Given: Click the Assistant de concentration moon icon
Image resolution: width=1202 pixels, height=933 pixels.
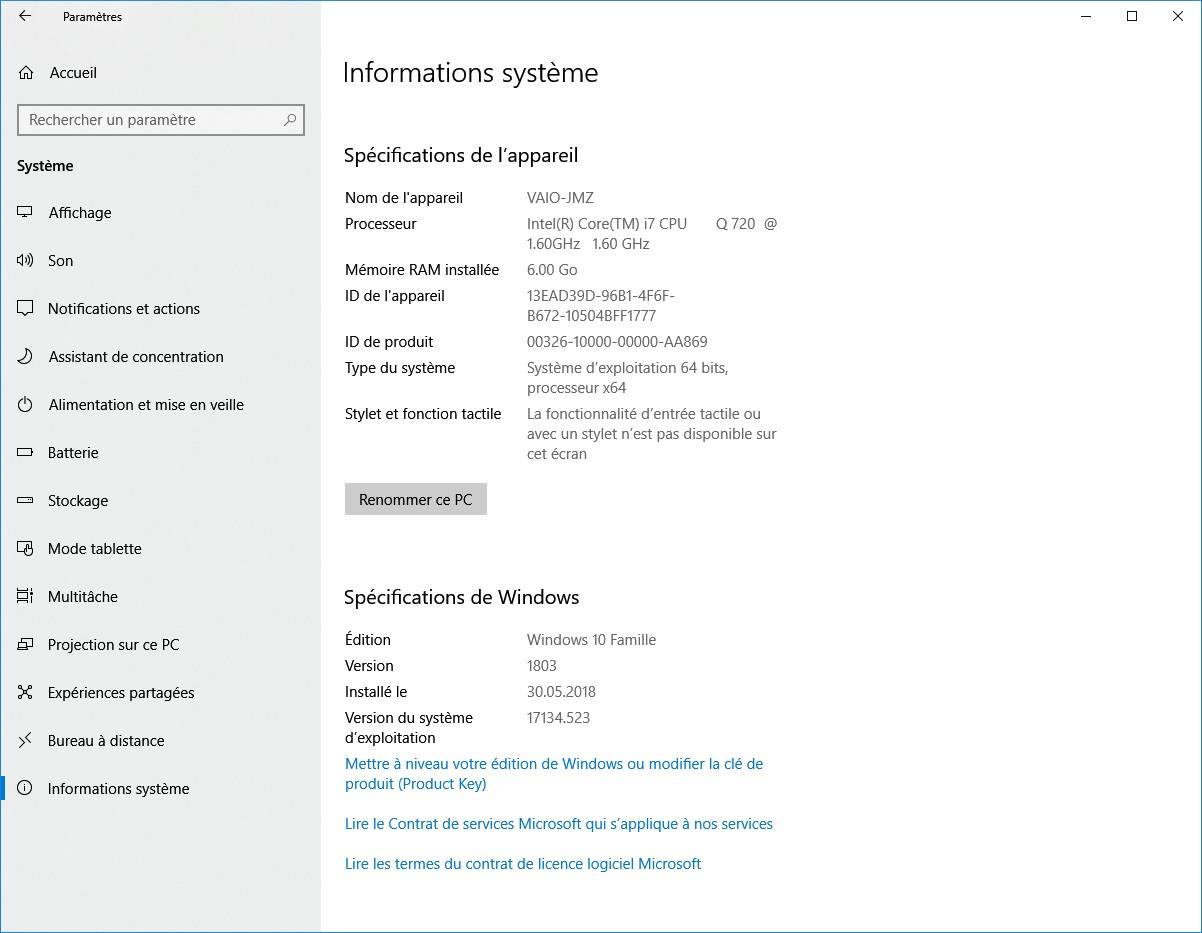Looking at the screenshot, I should tap(26, 357).
